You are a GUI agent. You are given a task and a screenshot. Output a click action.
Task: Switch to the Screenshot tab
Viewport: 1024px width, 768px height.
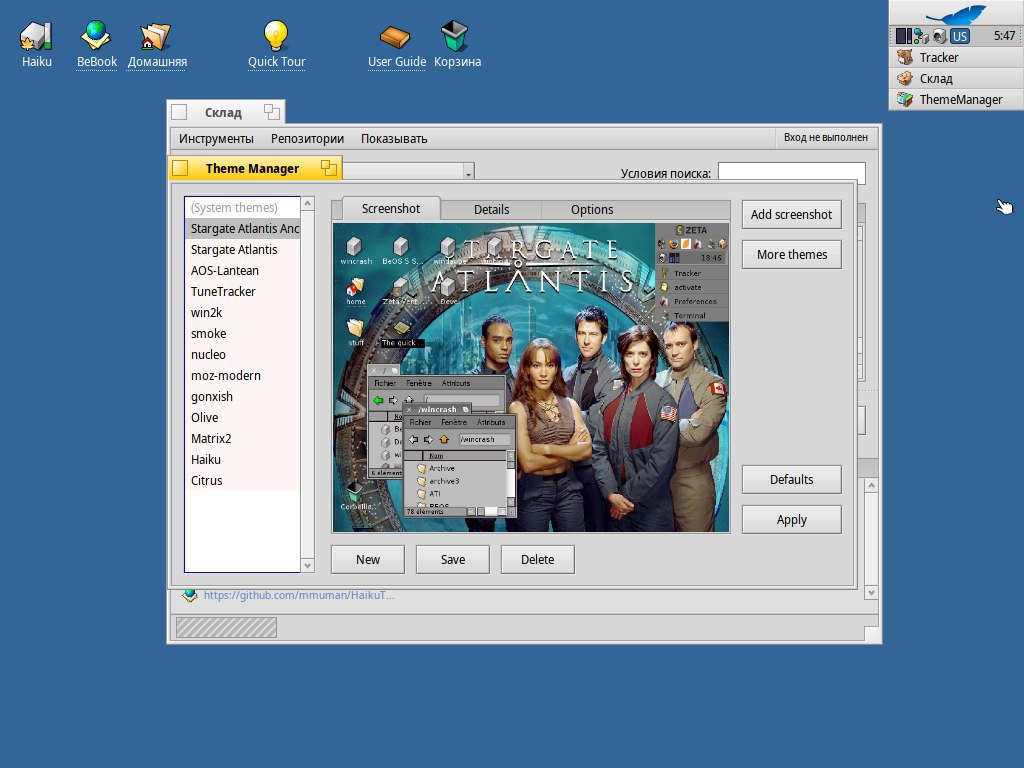click(x=391, y=208)
